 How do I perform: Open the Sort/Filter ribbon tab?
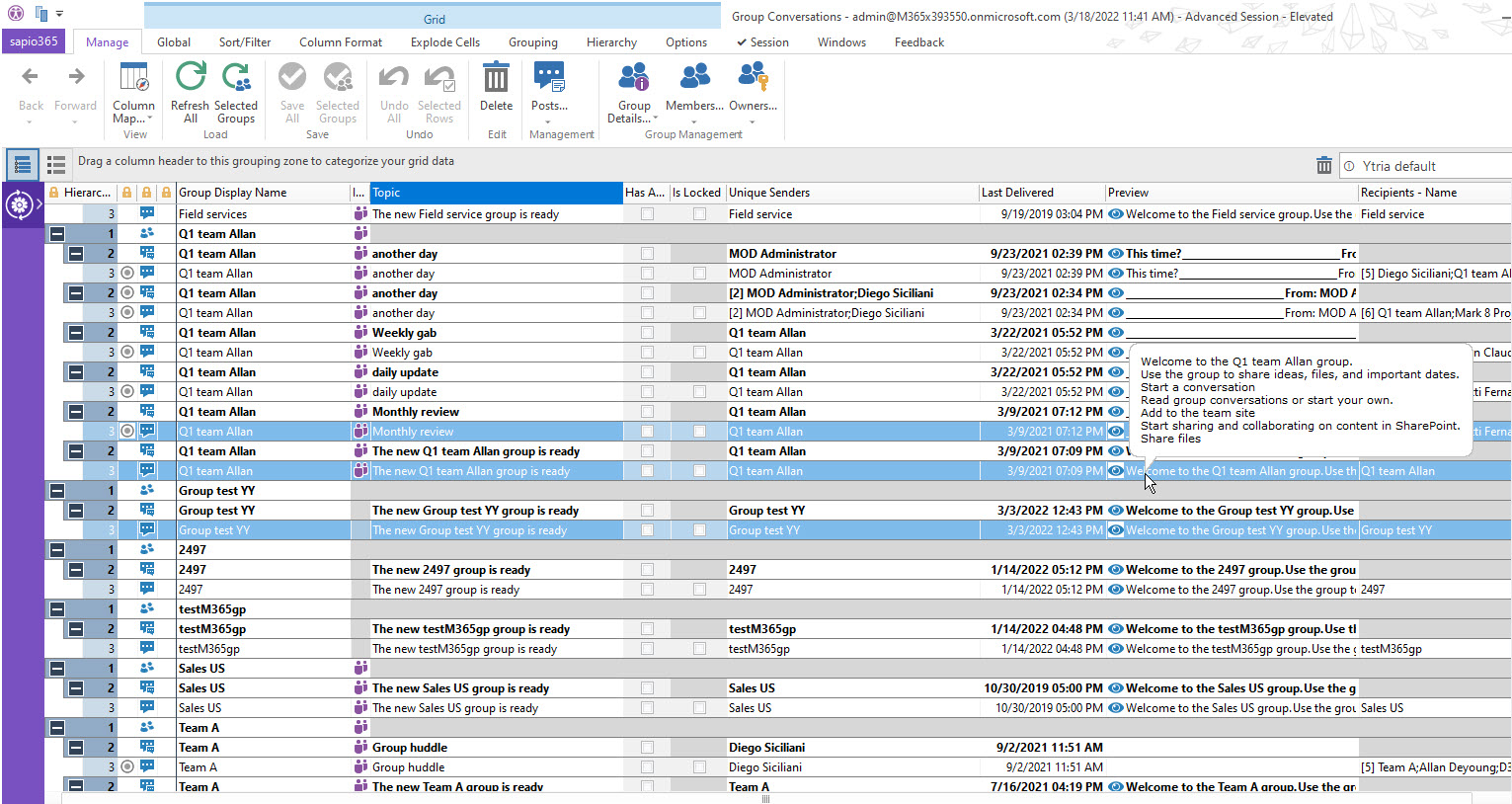pyautogui.click(x=245, y=42)
